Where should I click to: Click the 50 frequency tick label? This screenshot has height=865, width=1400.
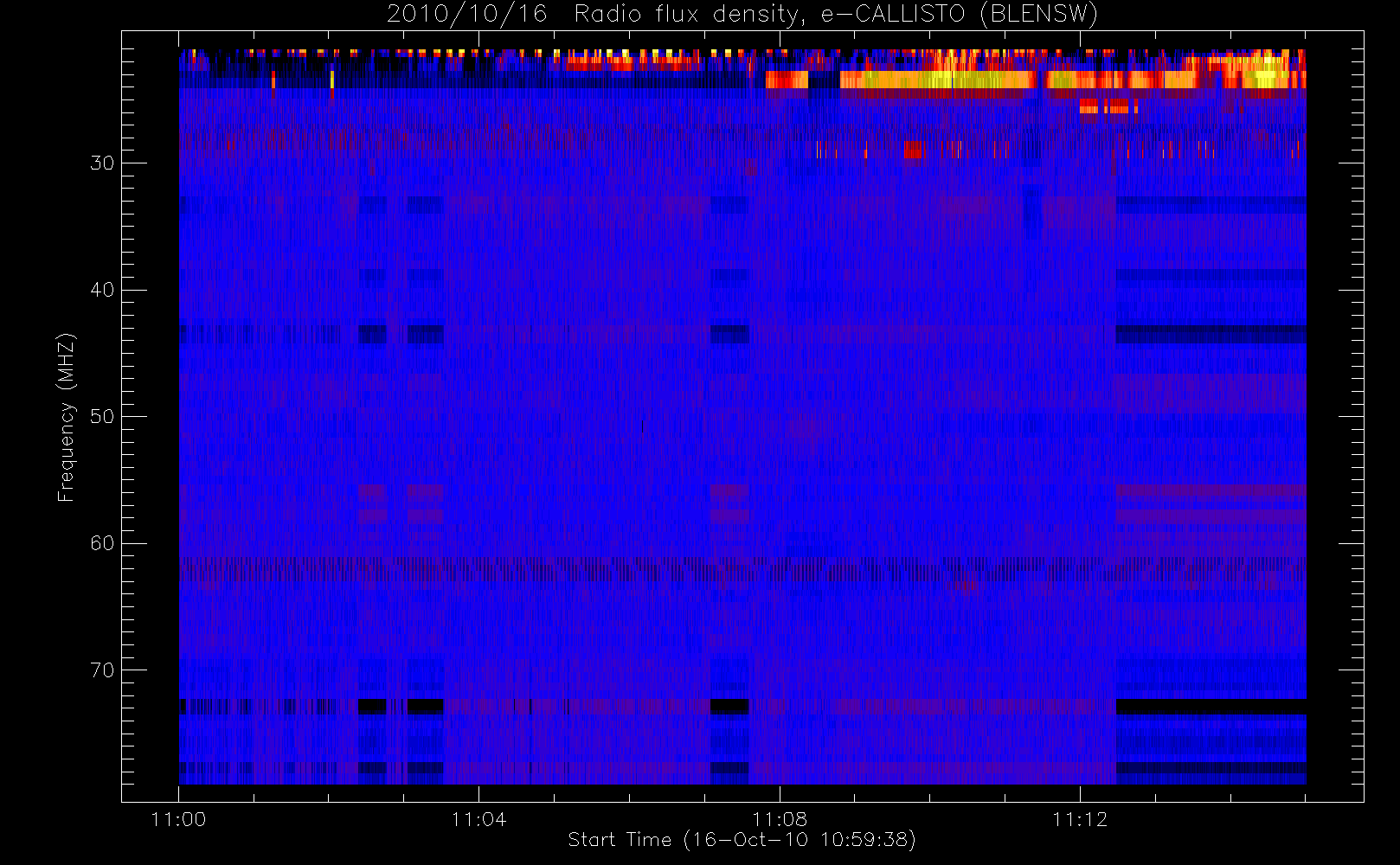102,417
